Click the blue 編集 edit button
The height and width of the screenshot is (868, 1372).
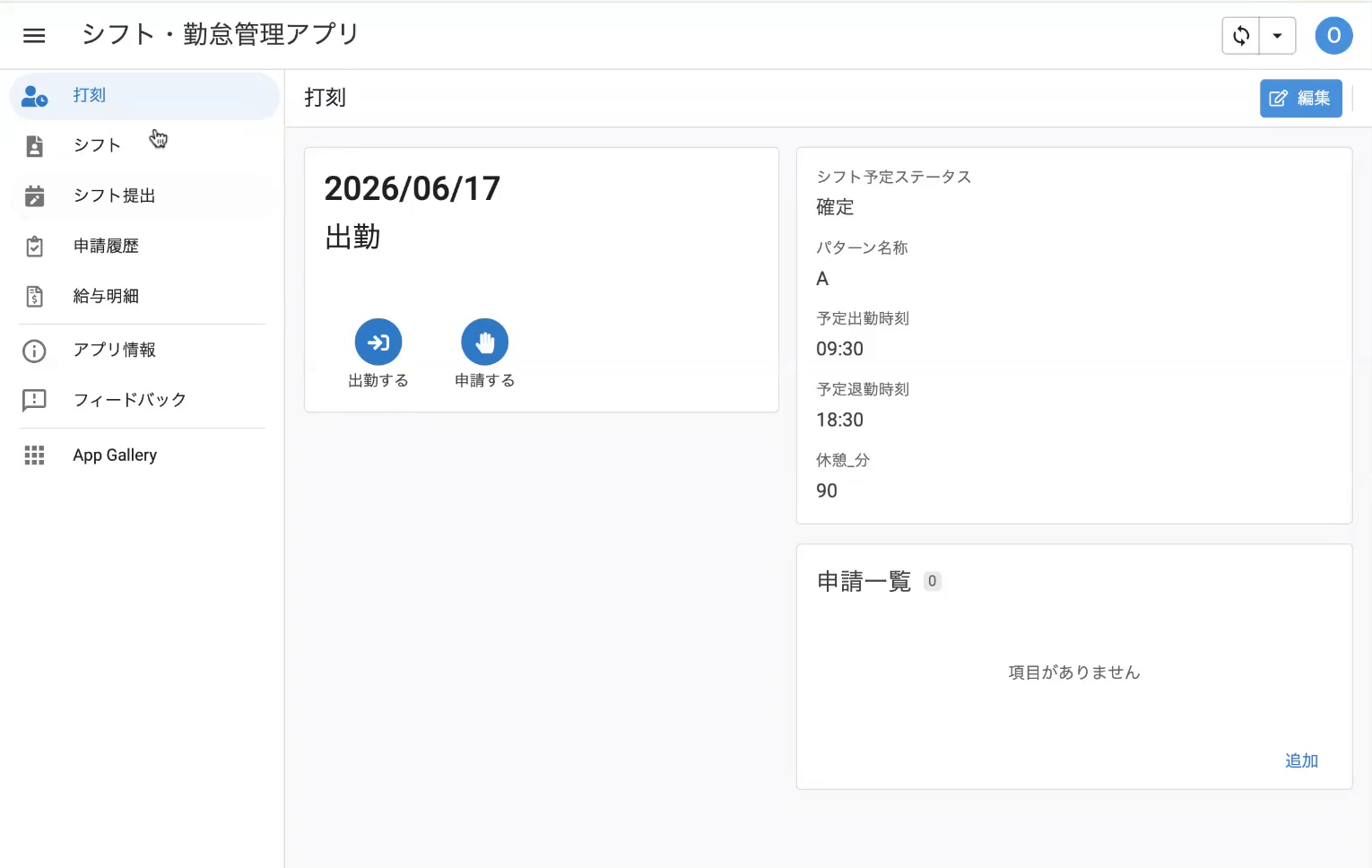pos(1300,99)
